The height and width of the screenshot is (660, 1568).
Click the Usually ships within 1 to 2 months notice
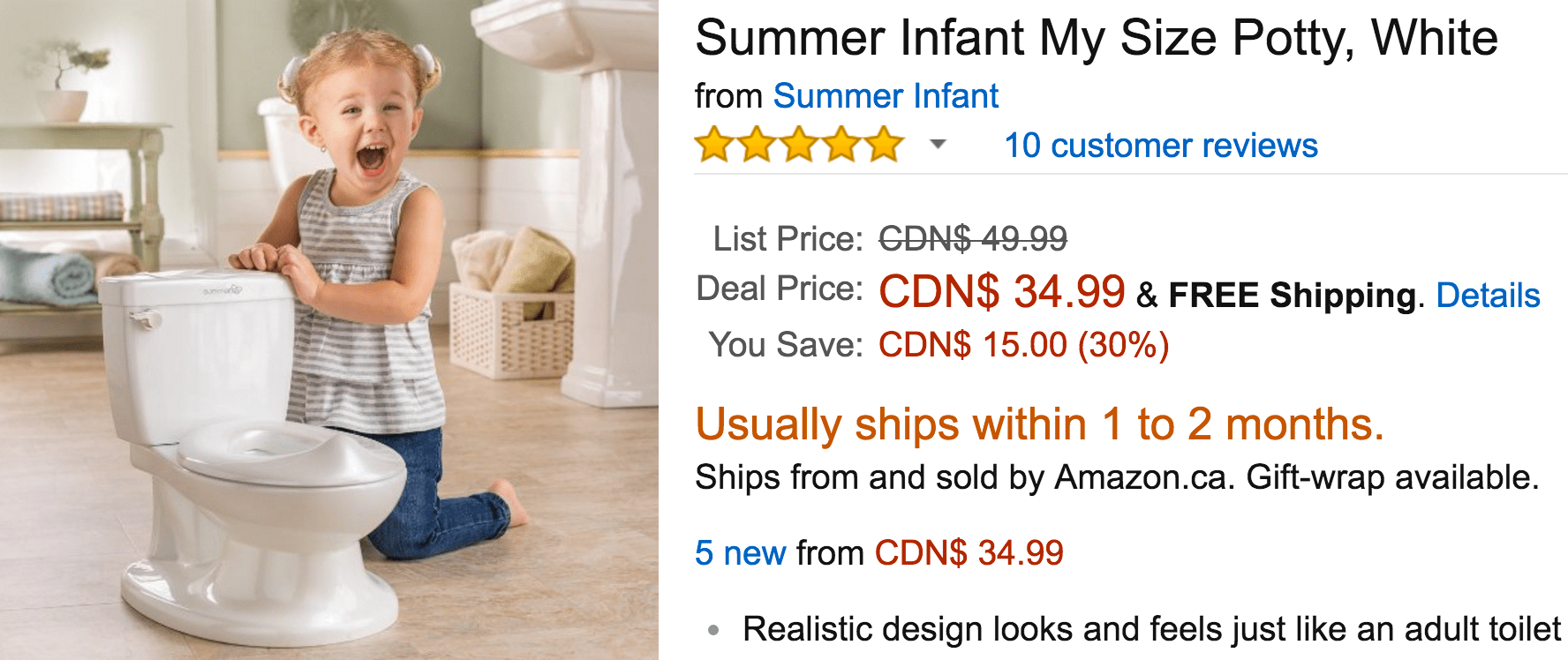pos(1039,424)
